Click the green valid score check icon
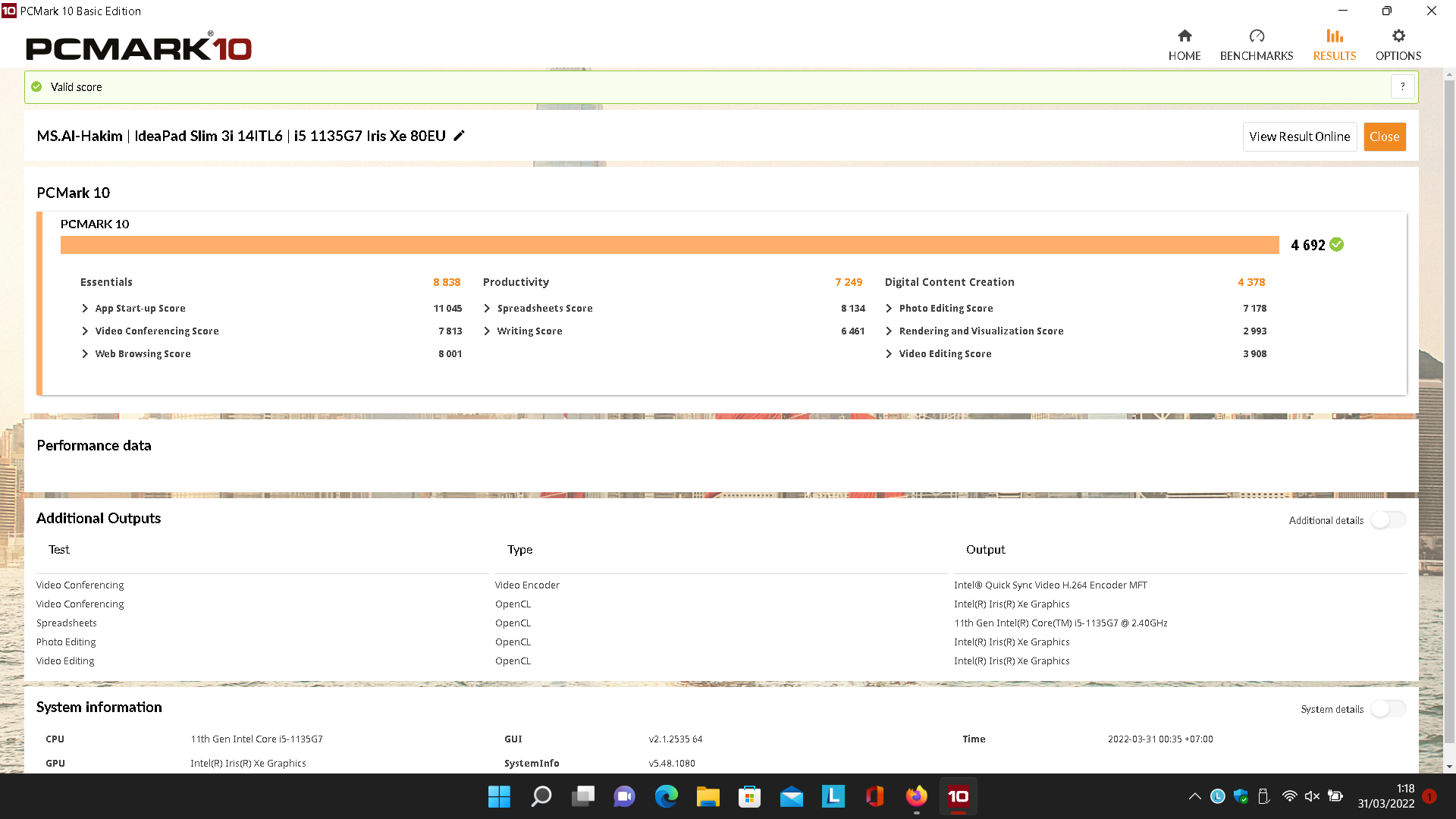Viewport: 1456px width, 819px height. click(36, 87)
